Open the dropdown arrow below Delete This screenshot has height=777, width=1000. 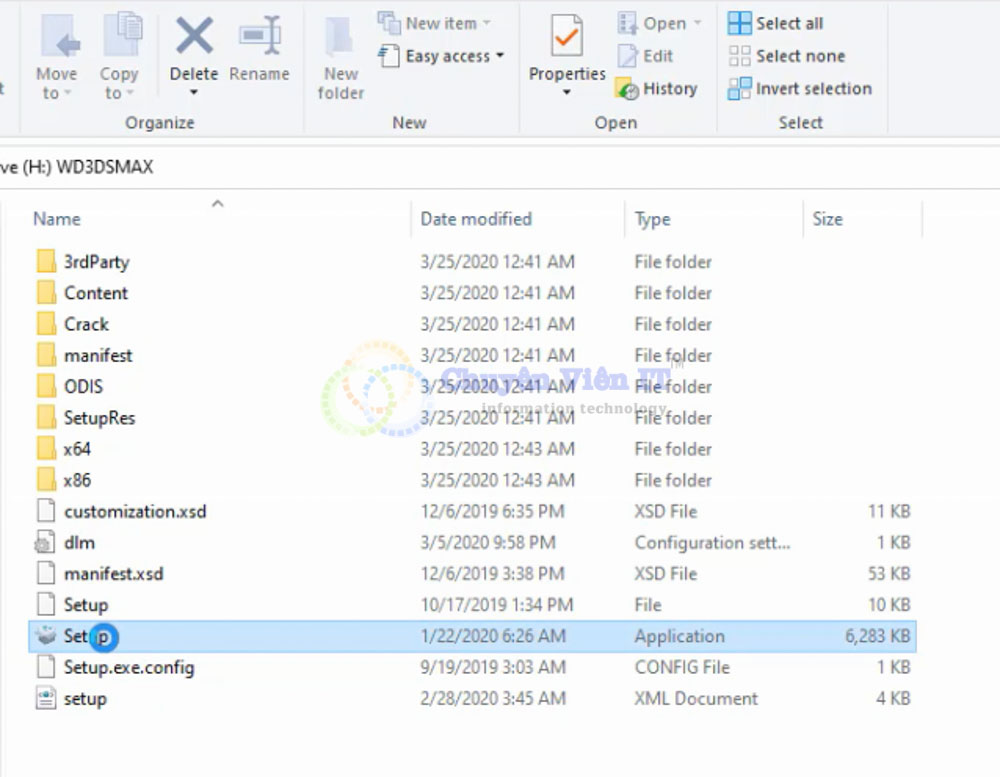(194, 94)
